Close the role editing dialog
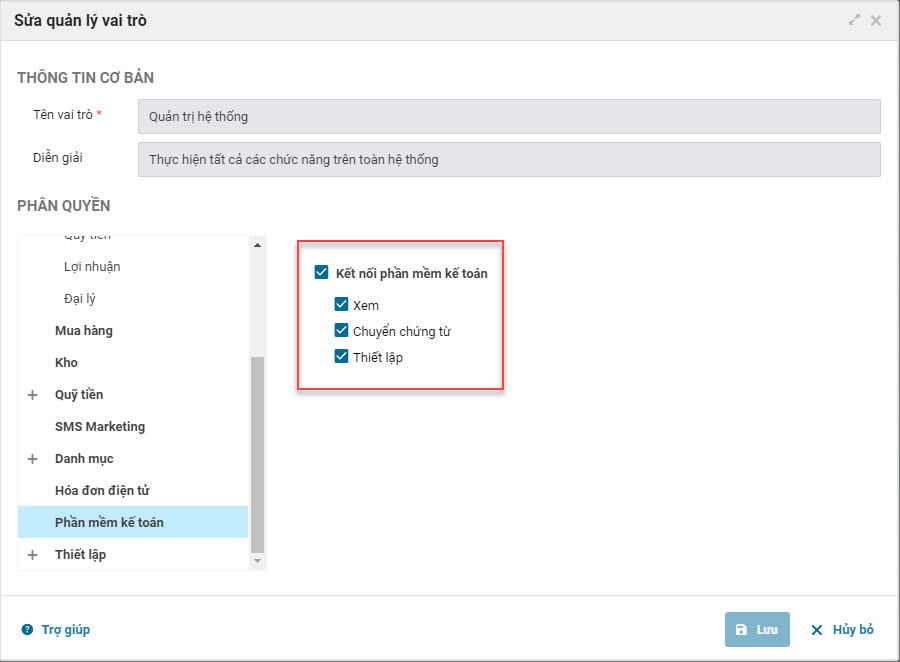 coord(876,20)
